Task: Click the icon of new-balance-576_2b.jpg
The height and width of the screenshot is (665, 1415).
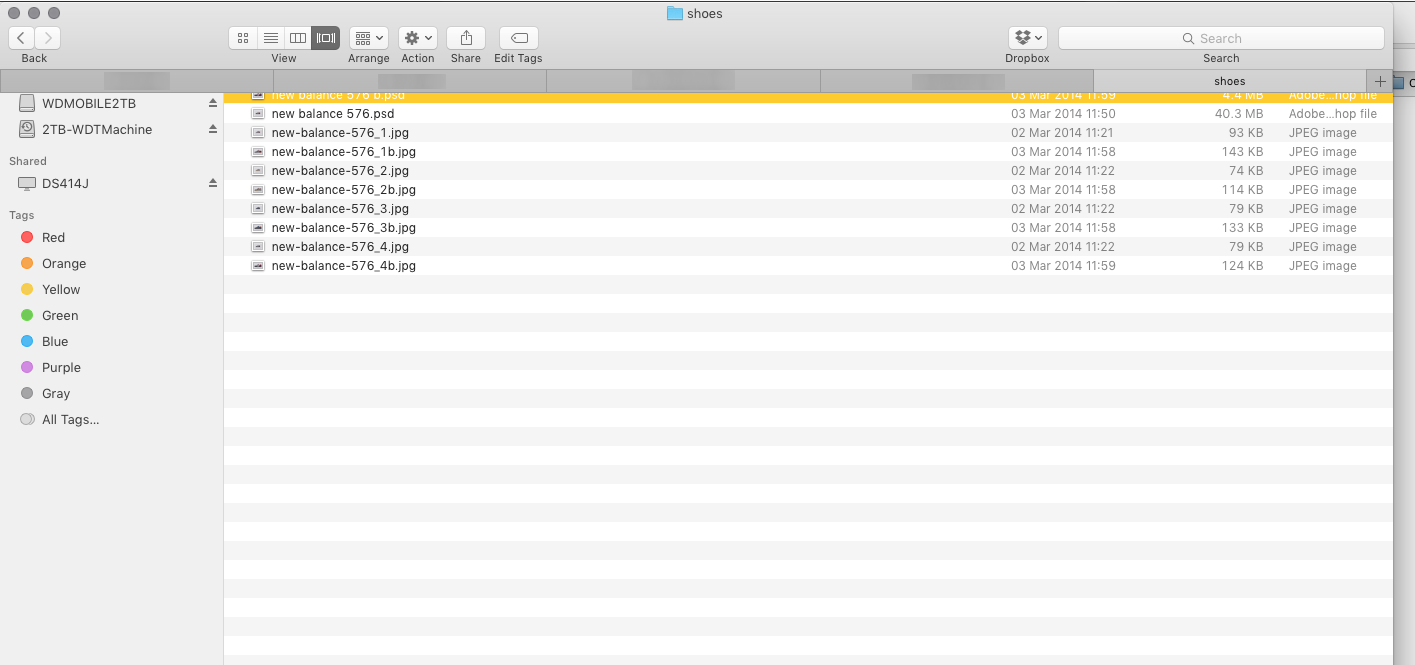Action: click(x=258, y=190)
